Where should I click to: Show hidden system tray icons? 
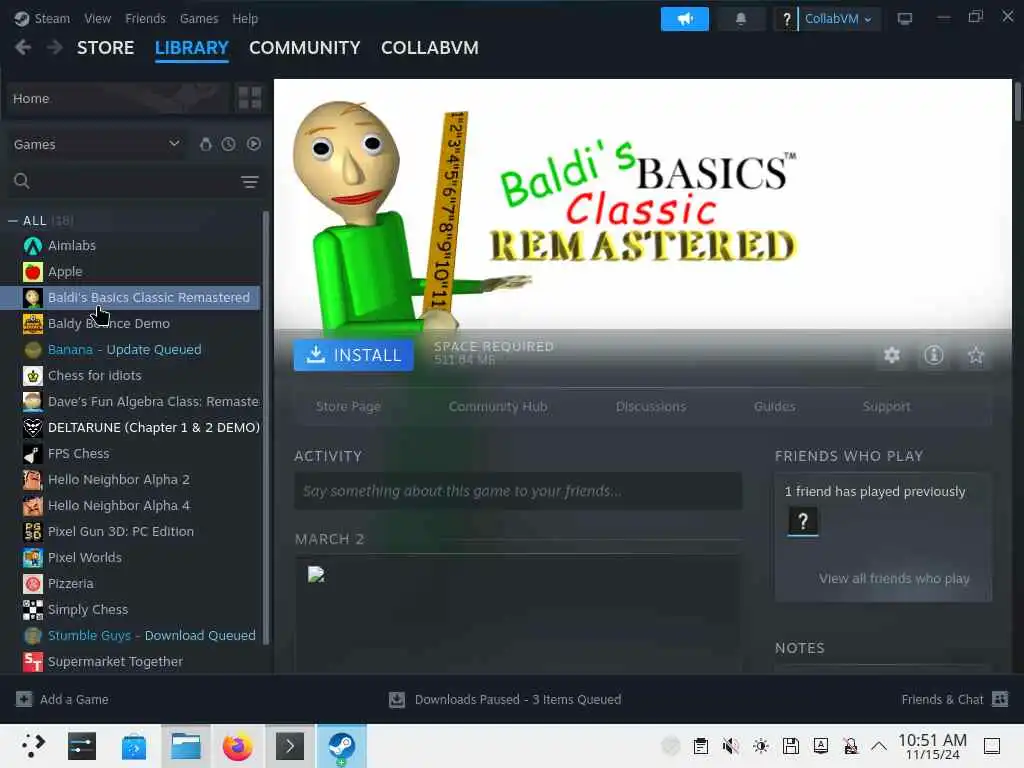coord(879,745)
